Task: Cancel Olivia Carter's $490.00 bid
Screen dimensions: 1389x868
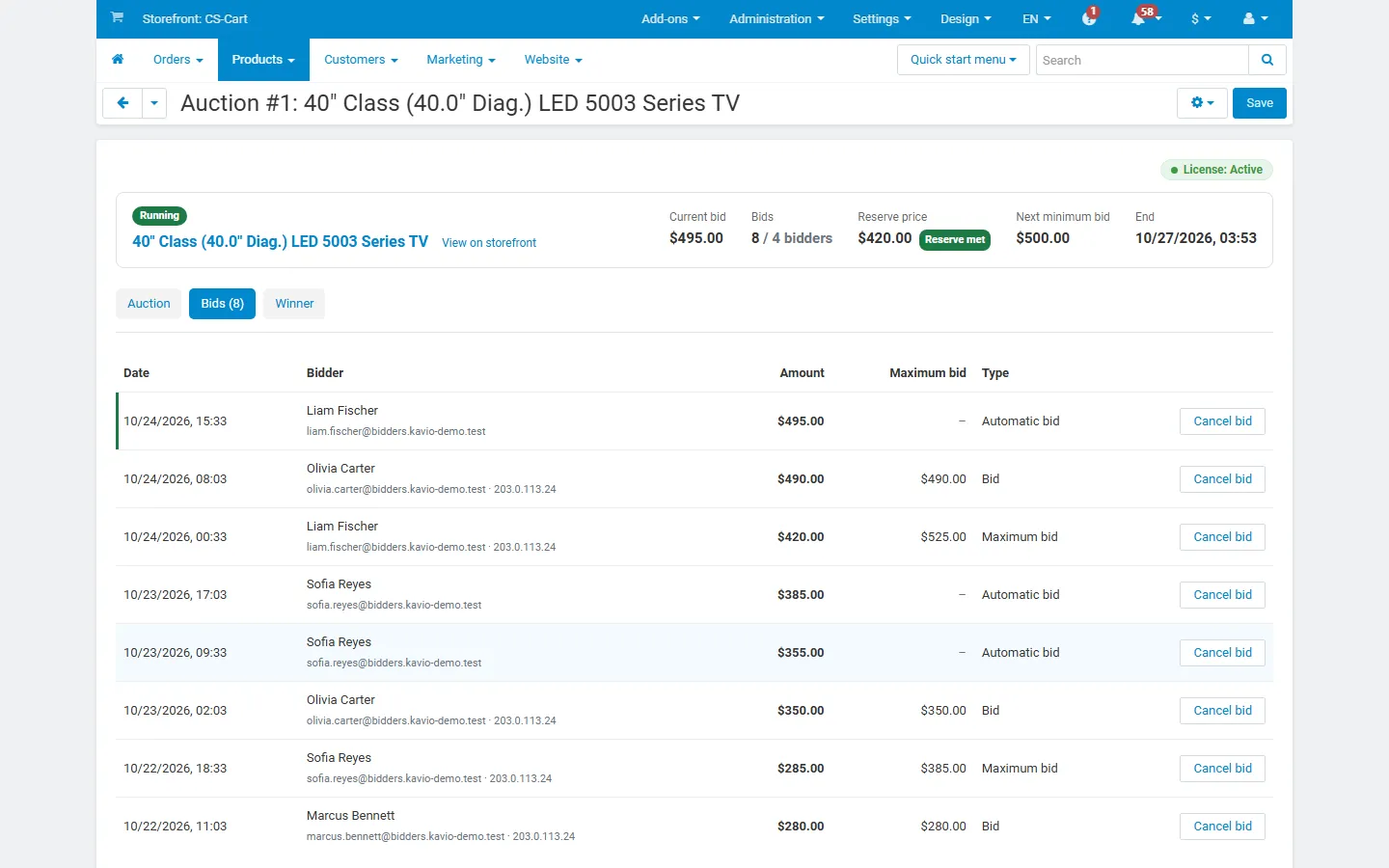Action: (1222, 479)
